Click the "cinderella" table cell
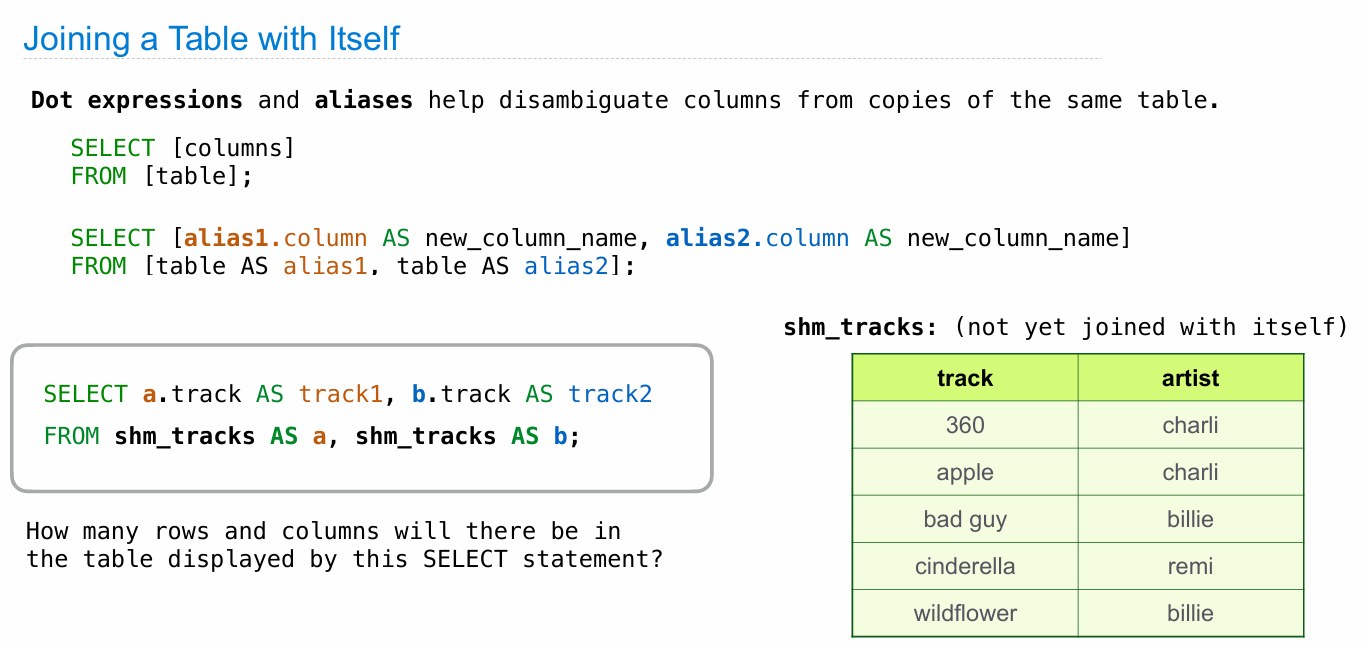Viewport: 1365px width, 645px height. pos(965,566)
